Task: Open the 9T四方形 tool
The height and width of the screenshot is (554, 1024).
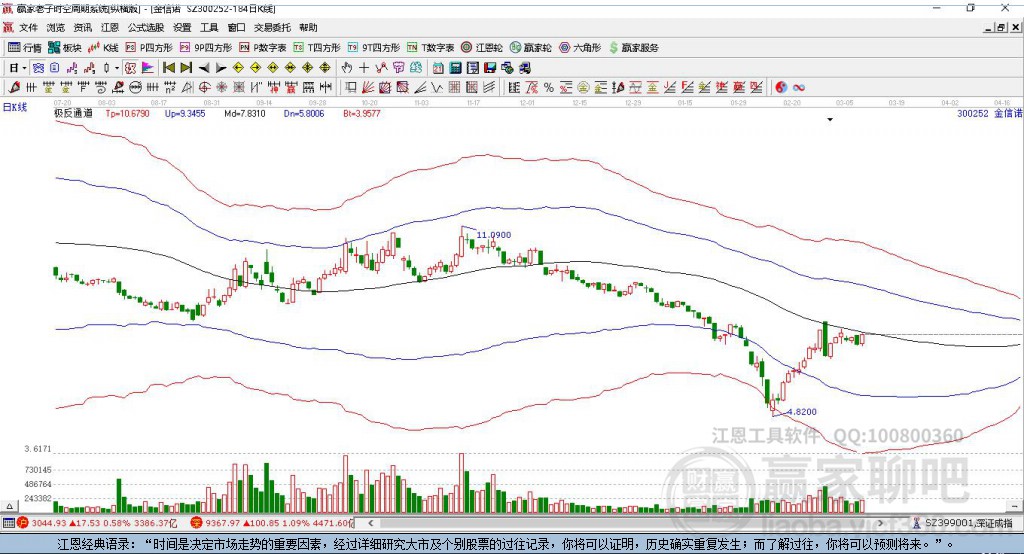Action: coord(374,48)
